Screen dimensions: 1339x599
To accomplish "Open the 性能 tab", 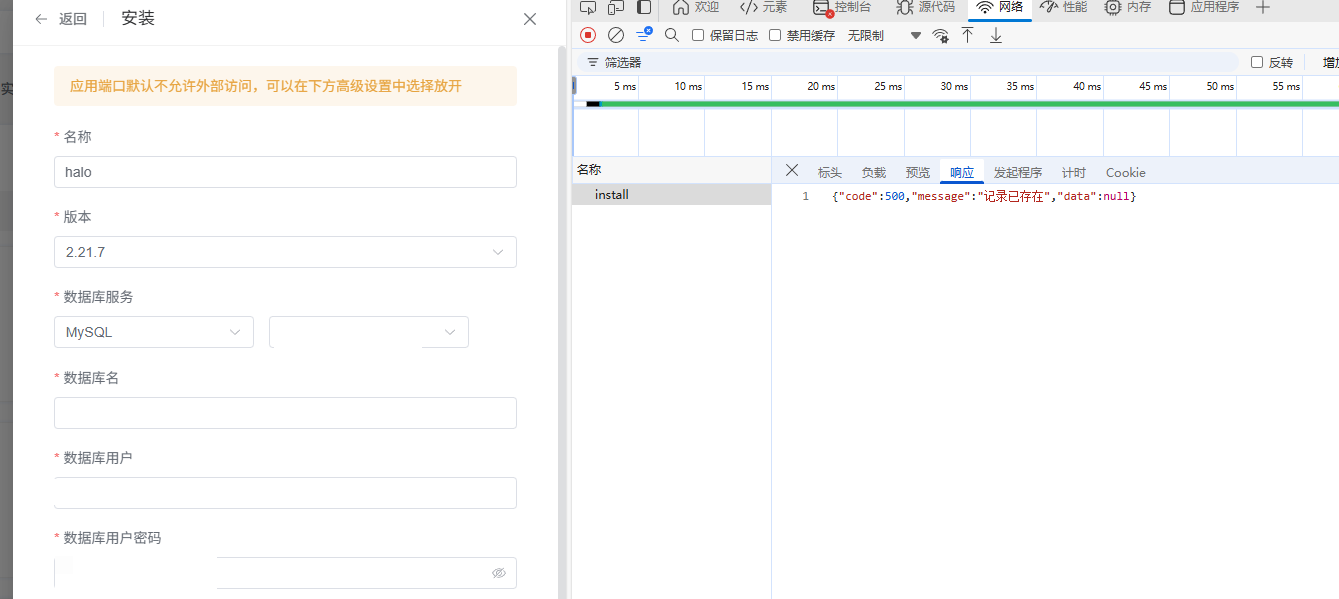I will pos(1064,7).
